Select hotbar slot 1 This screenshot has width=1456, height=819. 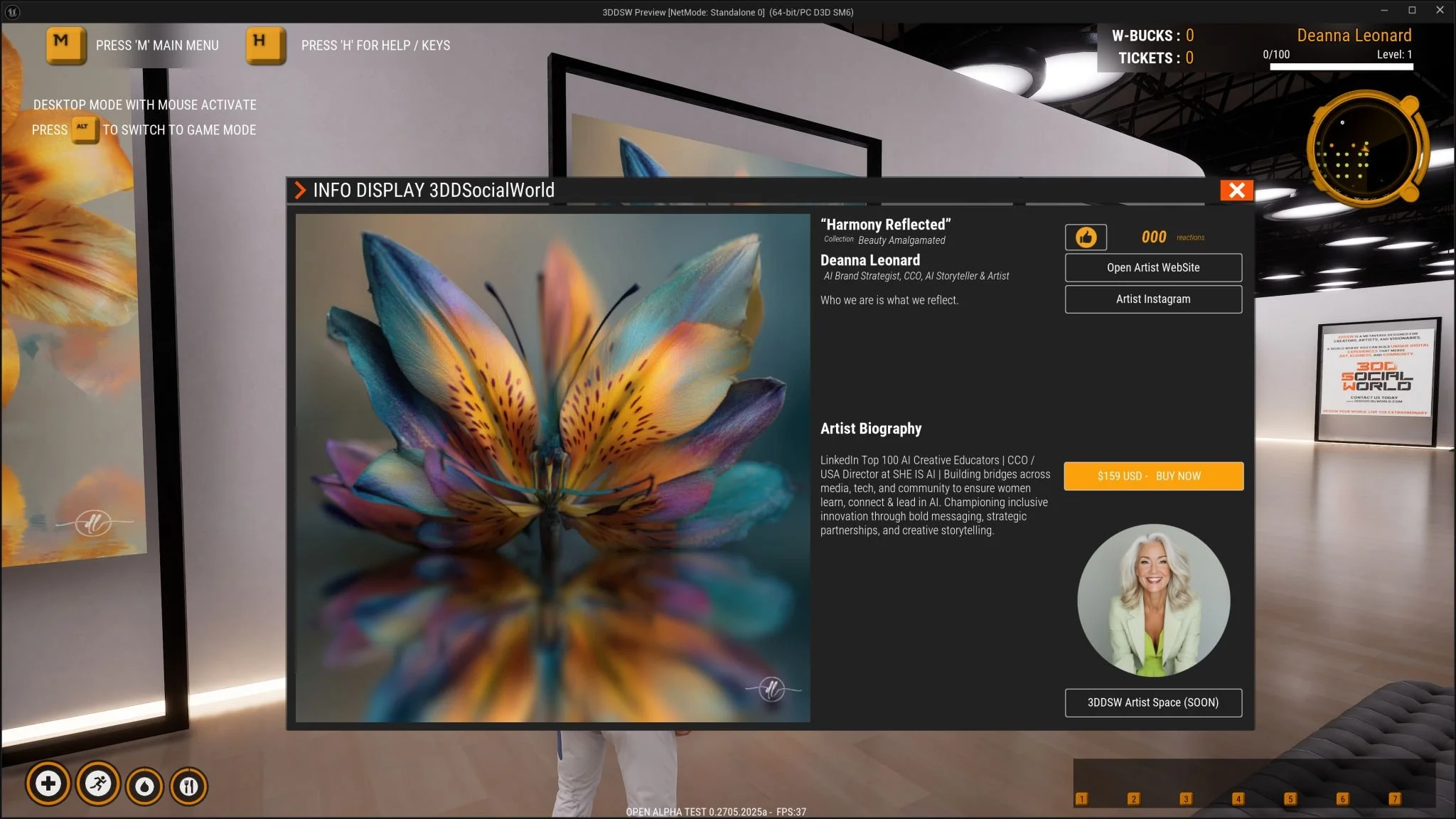click(x=1081, y=799)
